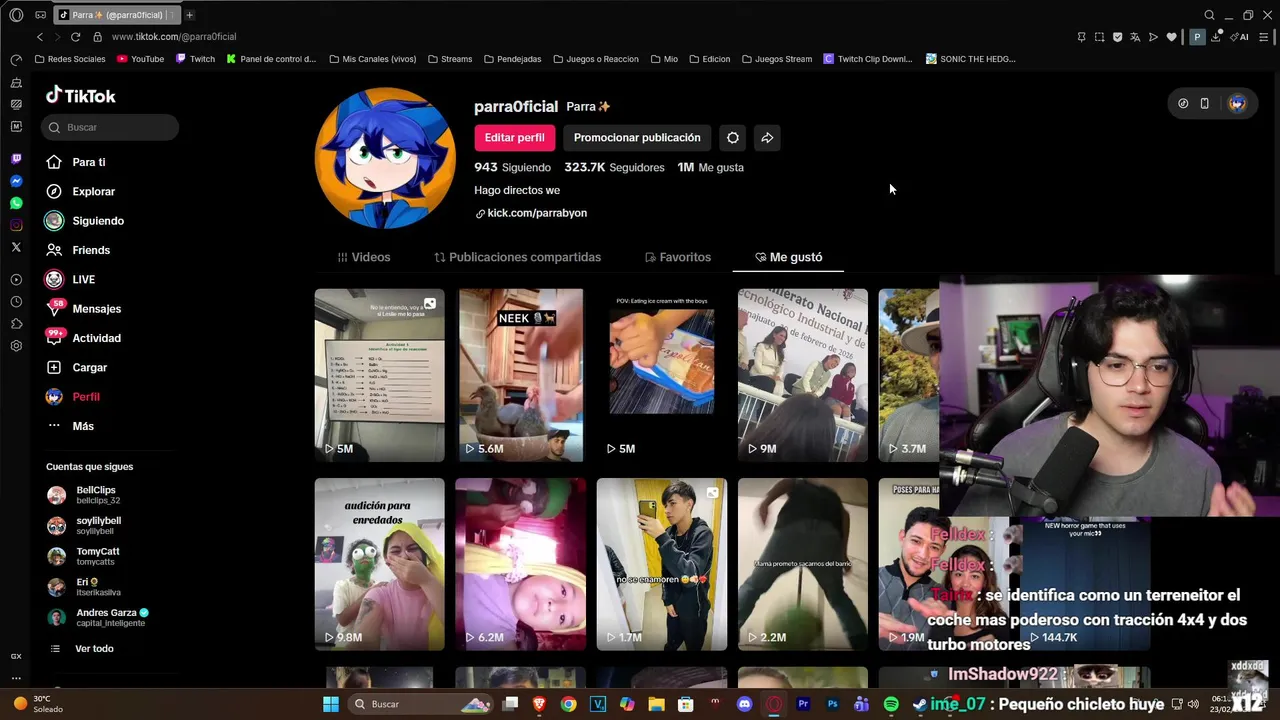
Task: Open Explorar in TikTok sidebar
Action: pyautogui.click(x=81, y=191)
